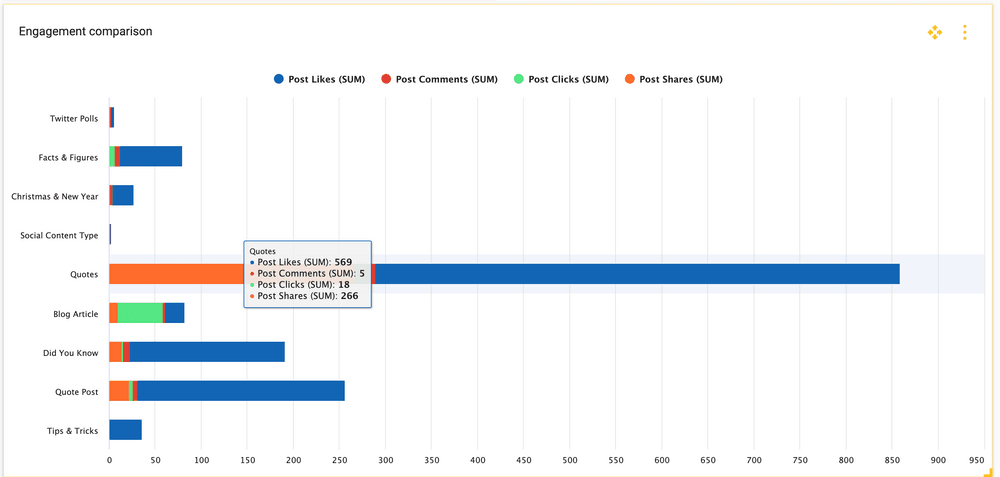Image resolution: width=1000 pixels, height=477 pixels.
Task: Toggle the Post Clicks (SUM) legend series
Action: coord(567,79)
